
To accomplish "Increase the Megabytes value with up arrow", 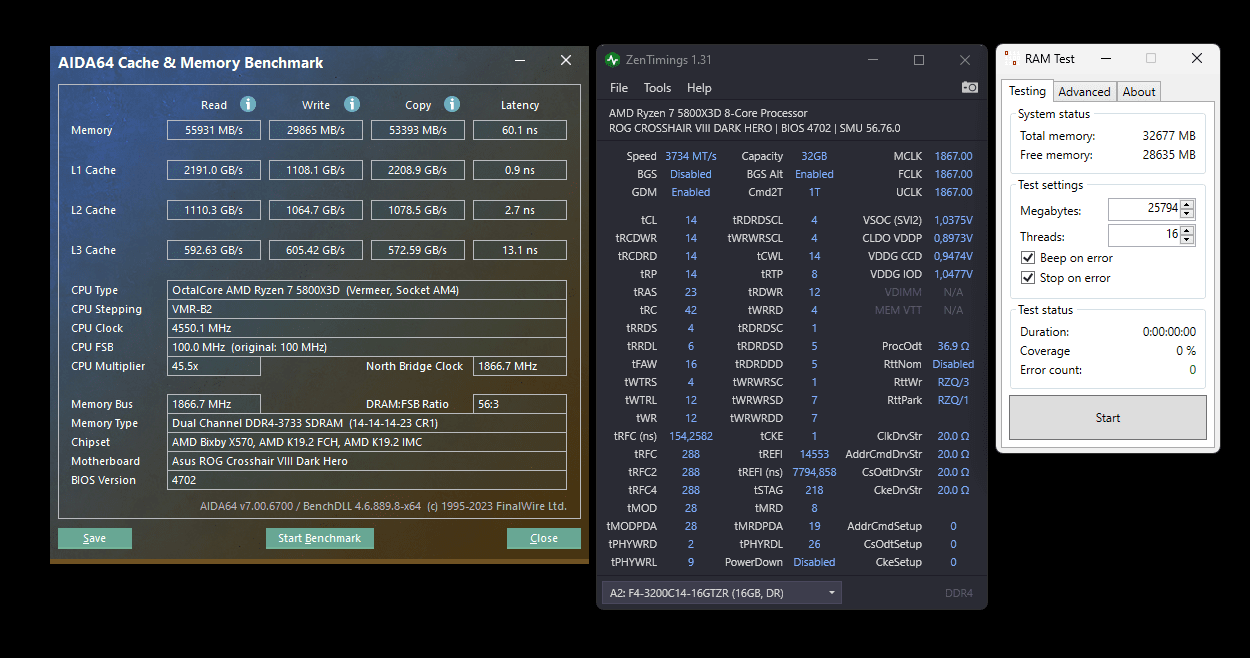I will coord(1187,205).
